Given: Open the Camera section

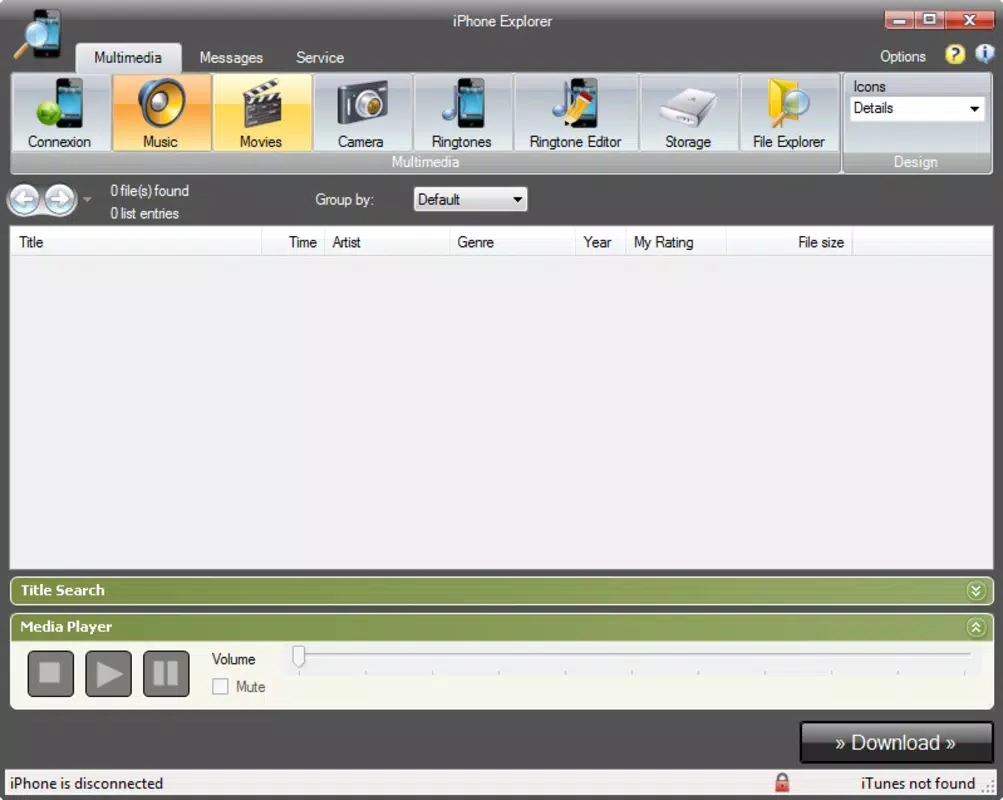Looking at the screenshot, I should [x=361, y=113].
